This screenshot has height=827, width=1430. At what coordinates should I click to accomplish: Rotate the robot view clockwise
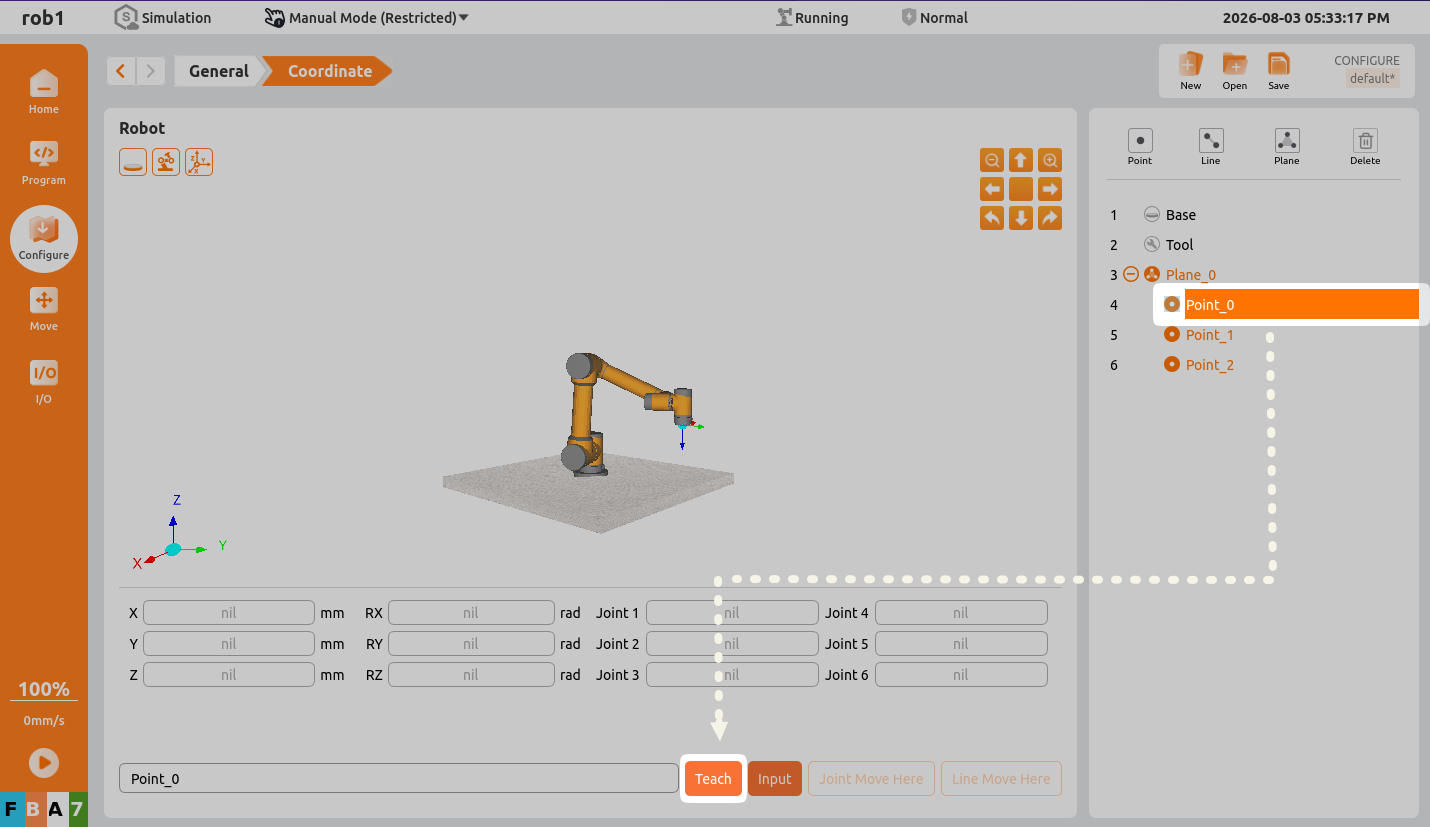point(1050,218)
